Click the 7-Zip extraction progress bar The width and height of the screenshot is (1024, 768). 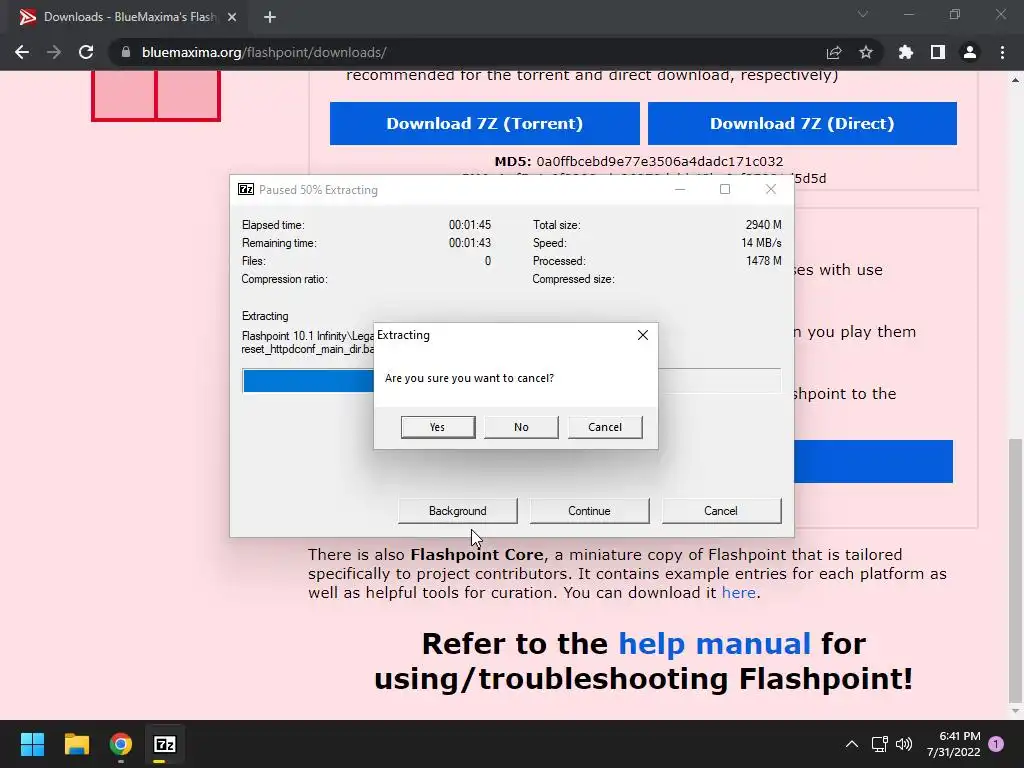[x=511, y=381]
